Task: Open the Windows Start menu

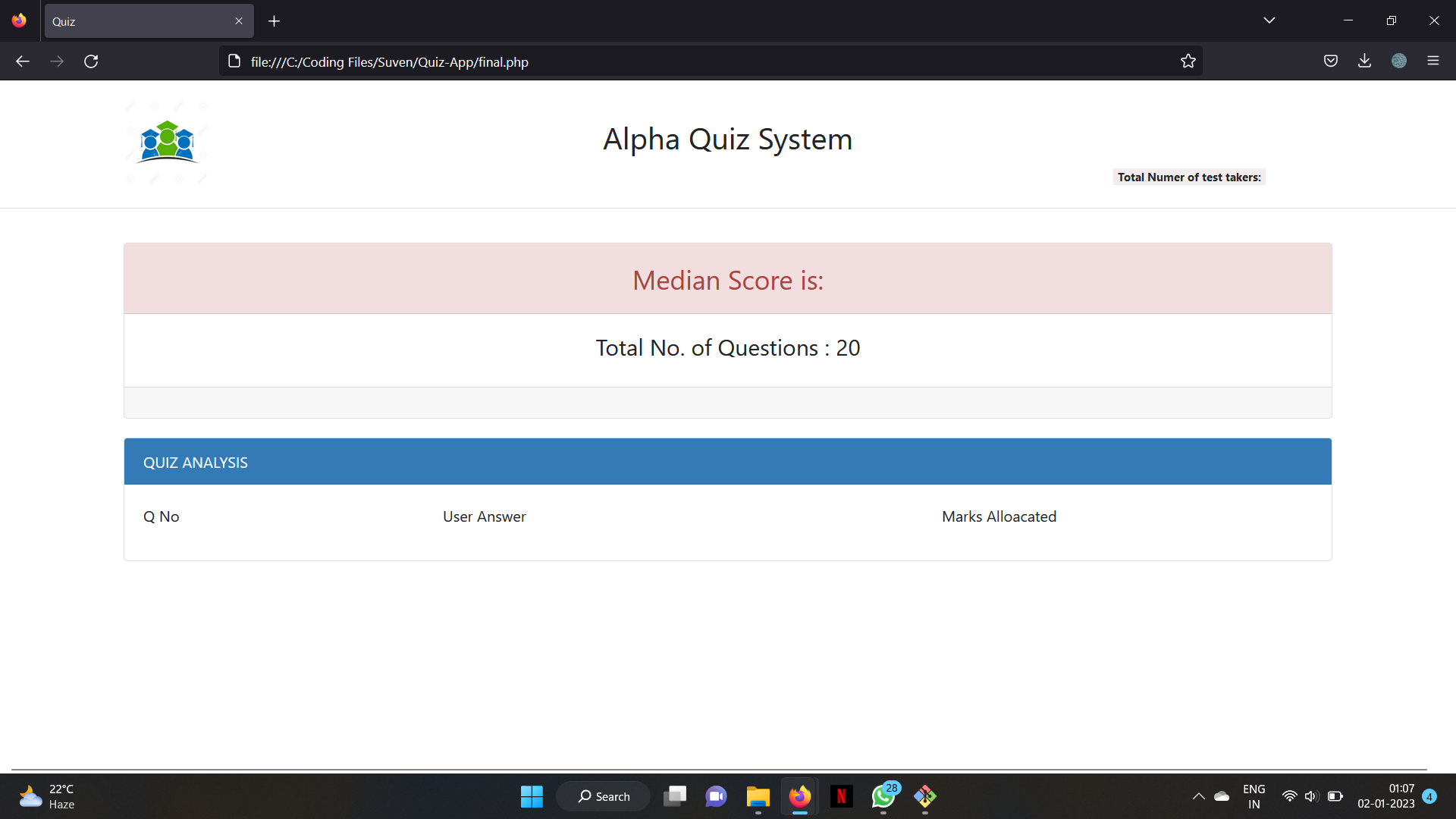Action: coord(532,796)
